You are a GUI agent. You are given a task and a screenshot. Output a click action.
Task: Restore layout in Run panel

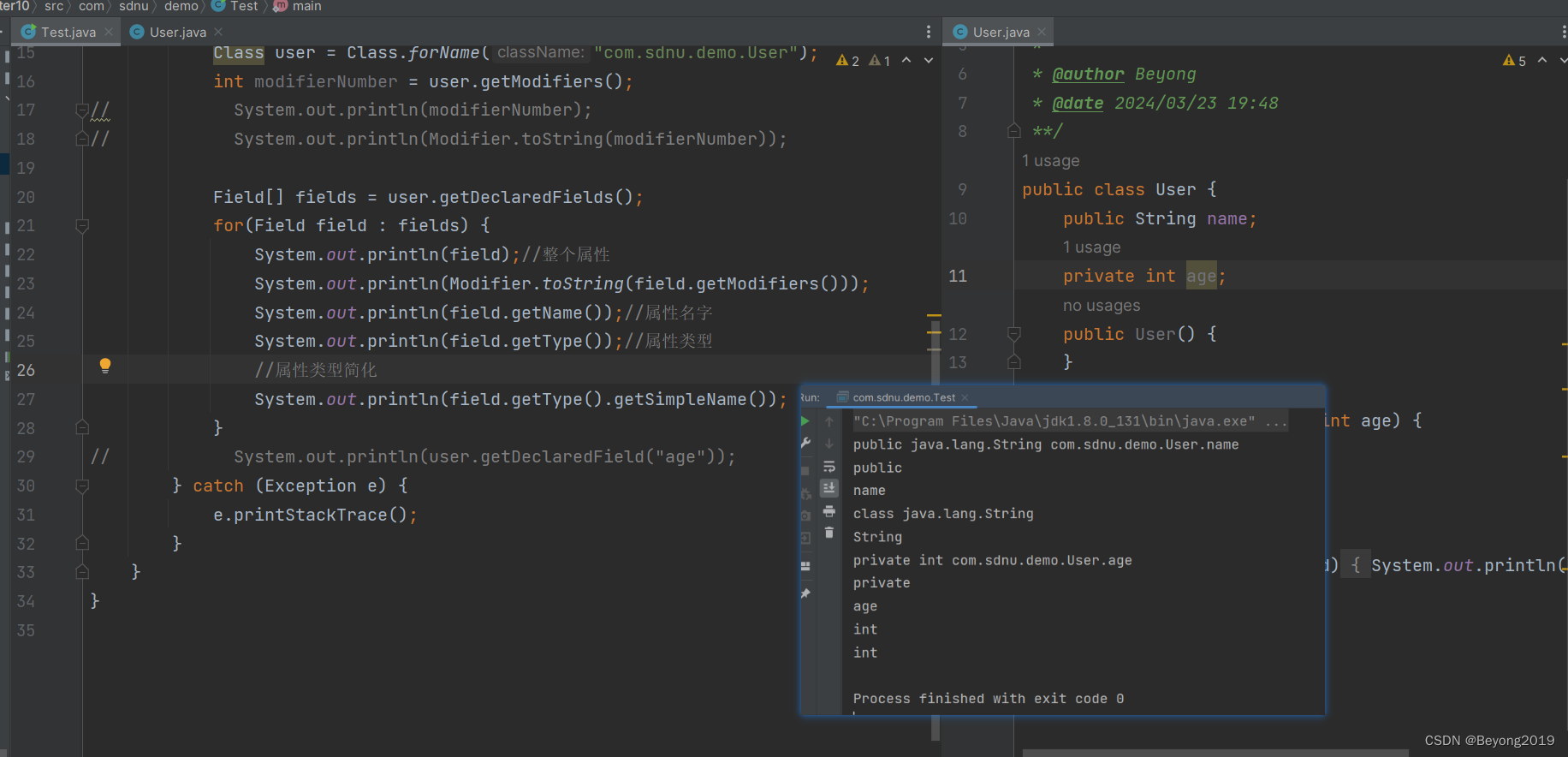click(x=805, y=566)
